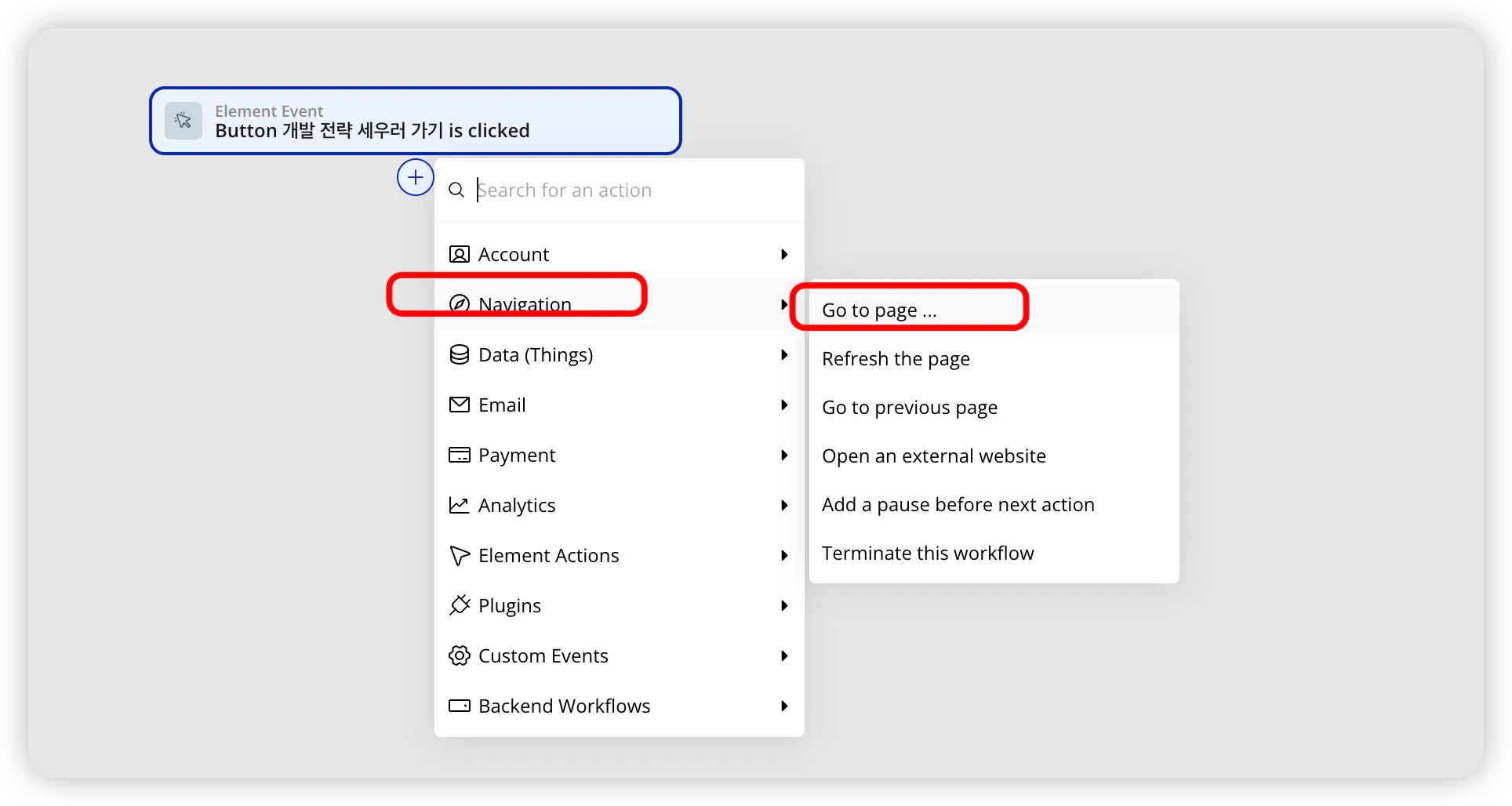Click the cursor icon in Element Event
1512x806 pixels.
(x=184, y=121)
